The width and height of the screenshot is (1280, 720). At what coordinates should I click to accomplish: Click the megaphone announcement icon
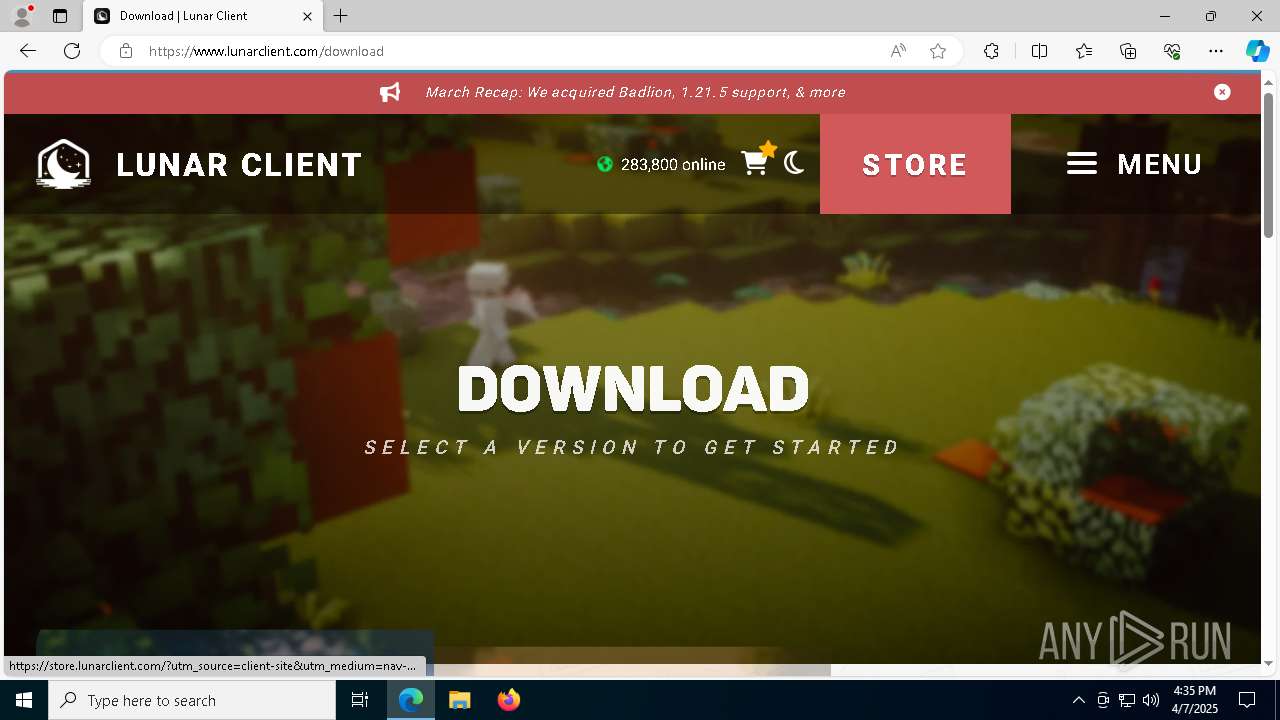(390, 92)
